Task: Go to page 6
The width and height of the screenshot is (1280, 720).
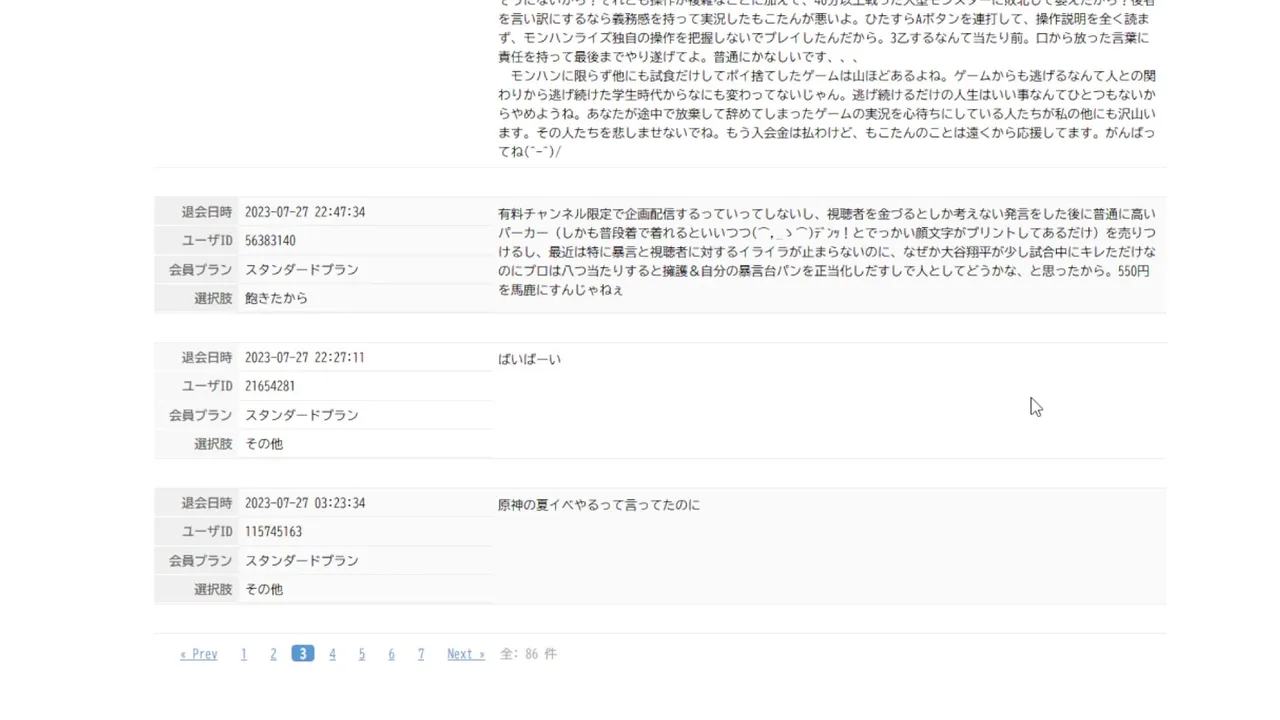Action: 391,654
